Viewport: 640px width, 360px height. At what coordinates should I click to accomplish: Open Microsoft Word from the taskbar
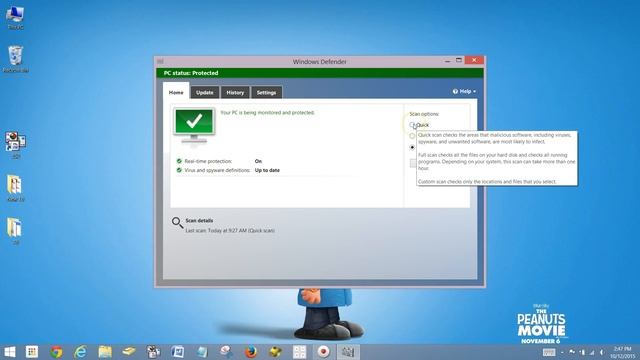click(178, 352)
